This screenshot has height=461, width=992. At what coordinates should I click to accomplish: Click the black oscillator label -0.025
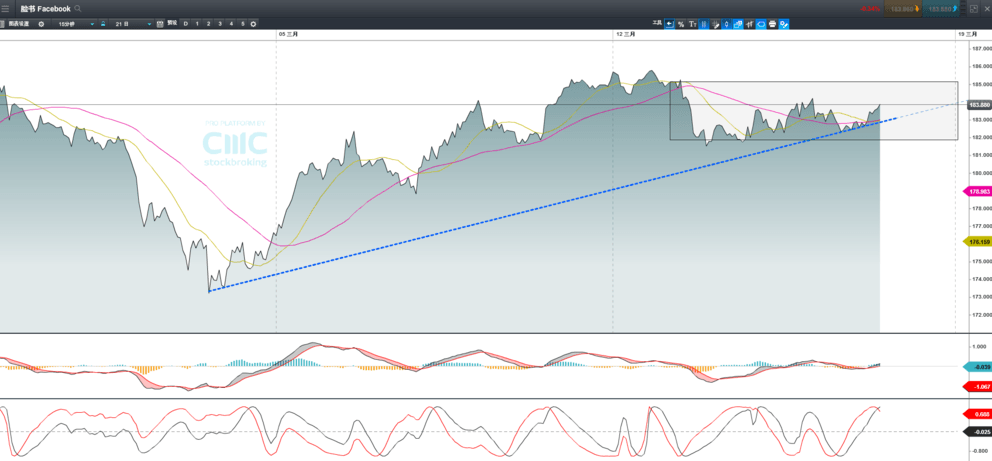coord(978,432)
